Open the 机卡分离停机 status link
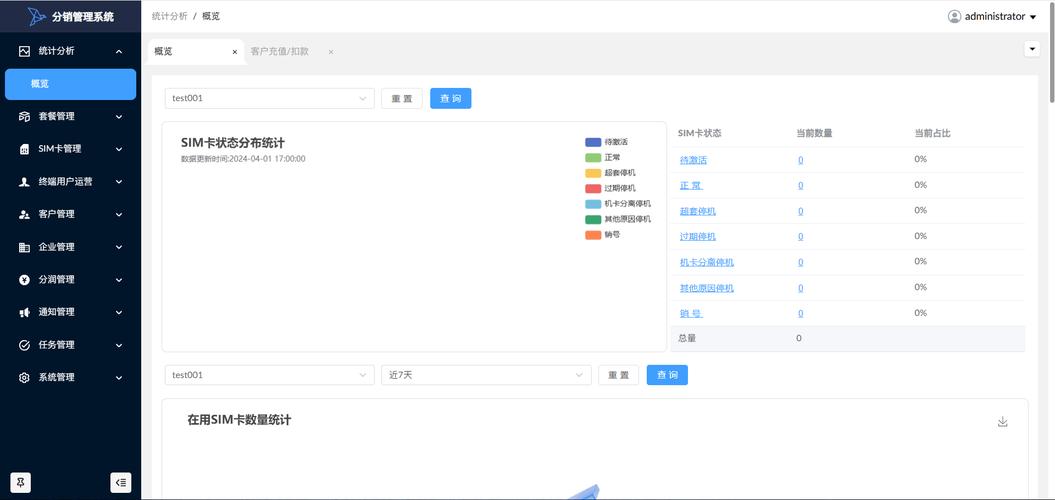Image resolution: width=1055 pixels, height=500 pixels. (706, 262)
